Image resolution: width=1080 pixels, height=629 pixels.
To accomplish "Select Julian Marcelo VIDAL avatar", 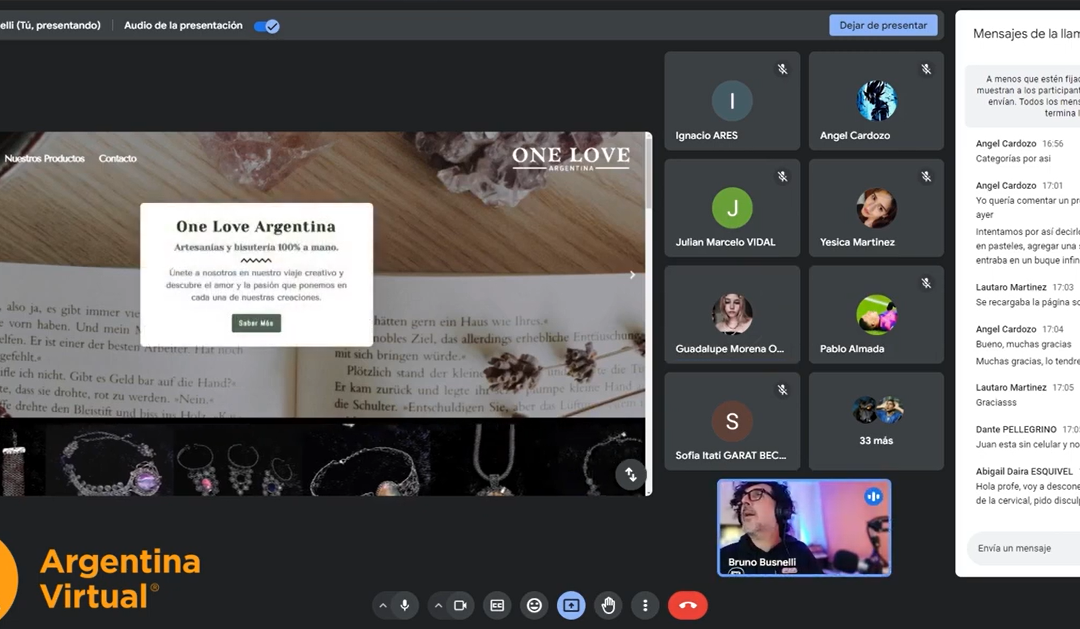I will pyautogui.click(x=732, y=207).
